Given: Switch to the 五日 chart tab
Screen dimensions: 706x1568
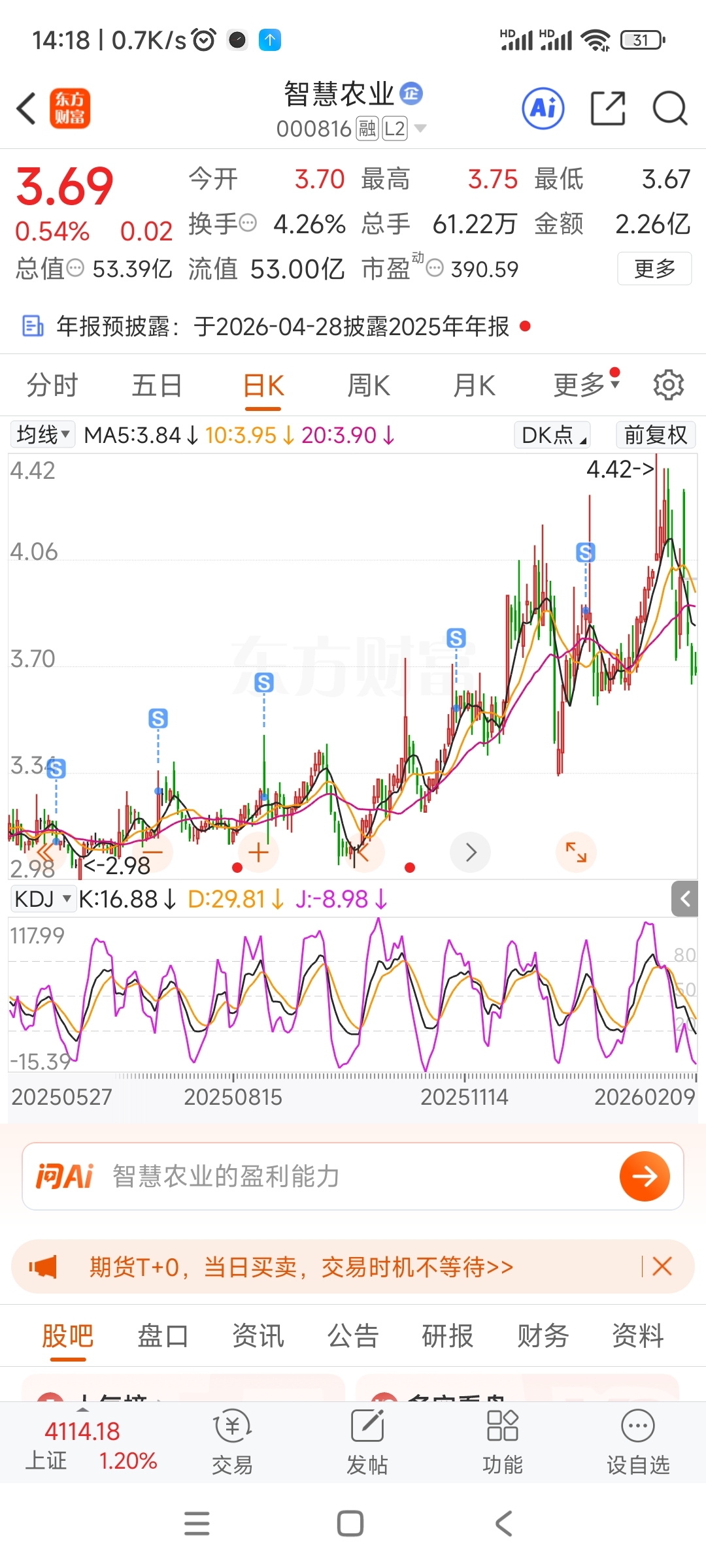Looking at the screenshot, I should click(157, 385).
